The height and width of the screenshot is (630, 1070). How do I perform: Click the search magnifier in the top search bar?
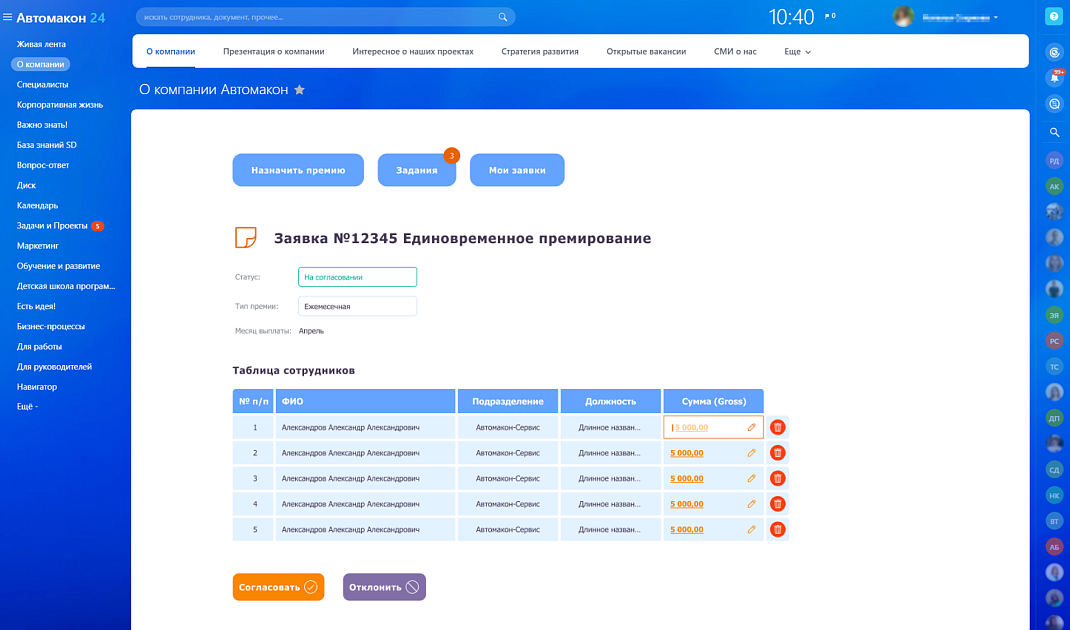pos(502,17)
